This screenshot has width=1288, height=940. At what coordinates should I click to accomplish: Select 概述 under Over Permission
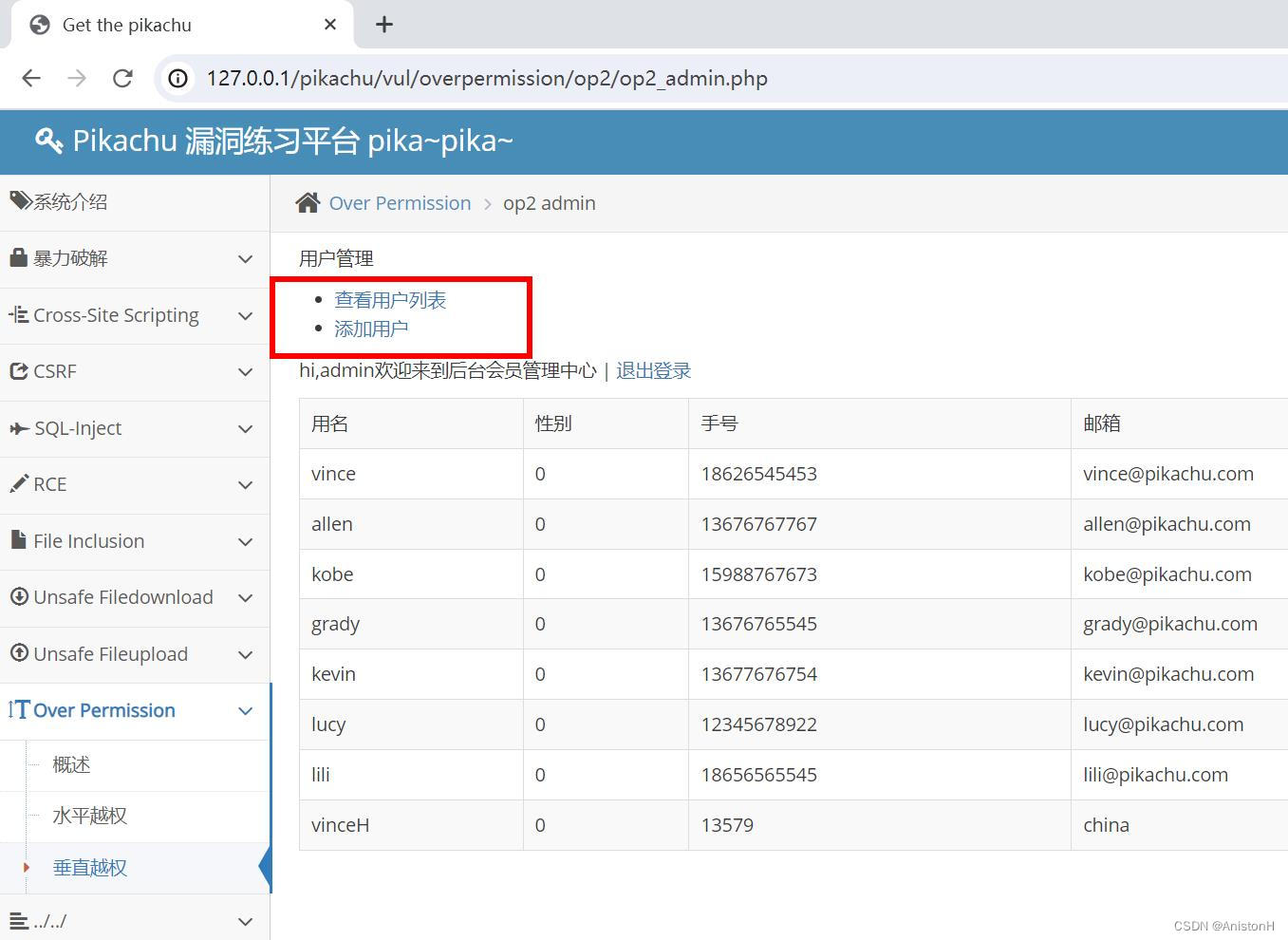(71, 764)
